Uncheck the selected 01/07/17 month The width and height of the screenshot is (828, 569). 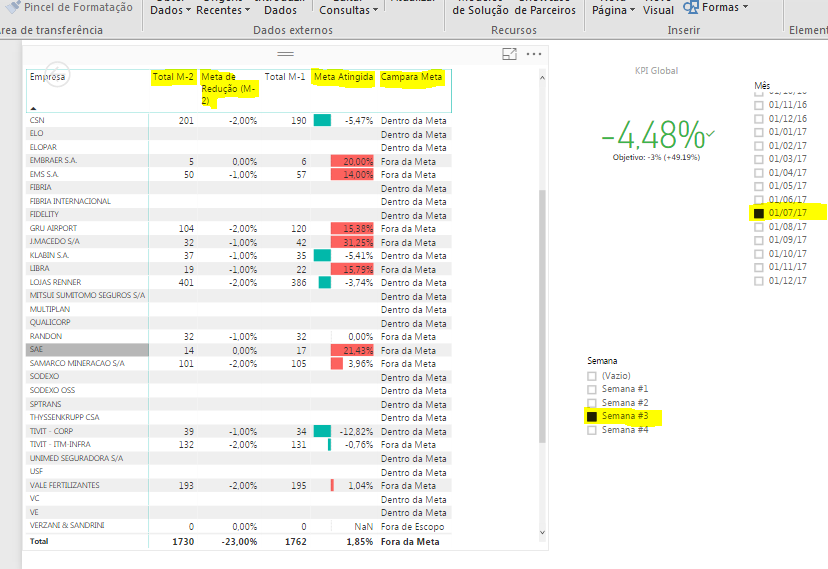tap(759, 213)
